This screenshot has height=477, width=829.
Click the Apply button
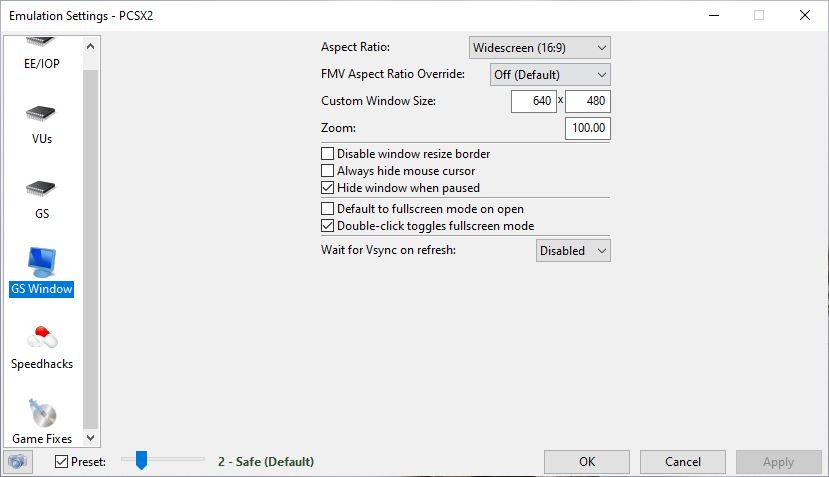(x=778, y=462)
